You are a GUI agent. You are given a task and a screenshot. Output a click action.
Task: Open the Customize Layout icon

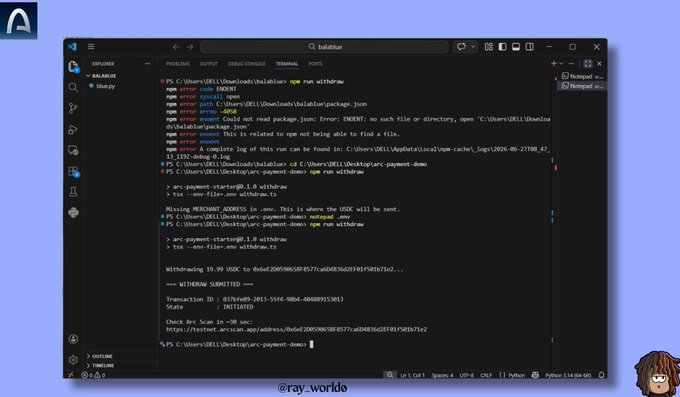(488, 47)
